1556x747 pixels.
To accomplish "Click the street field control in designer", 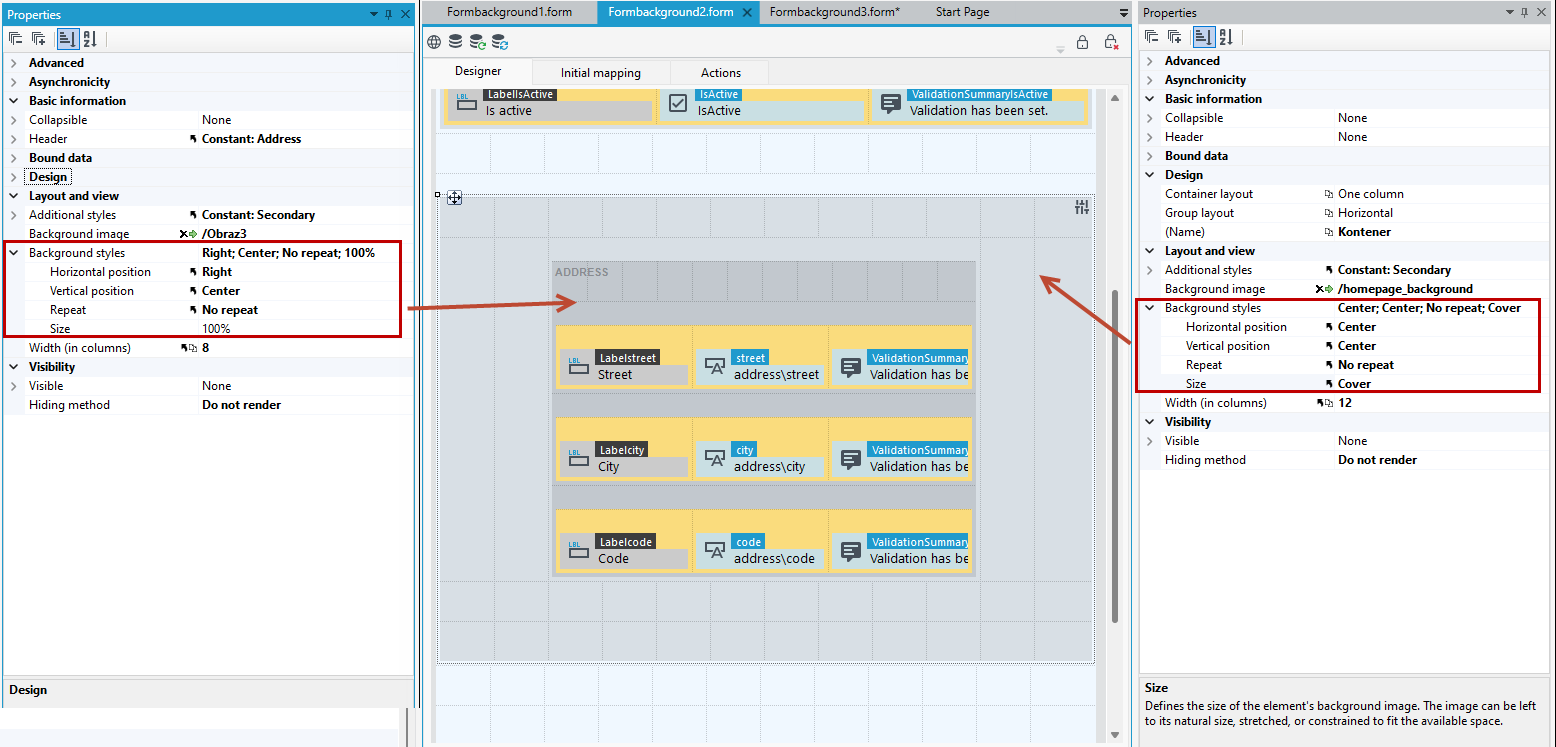I will 760,366.
